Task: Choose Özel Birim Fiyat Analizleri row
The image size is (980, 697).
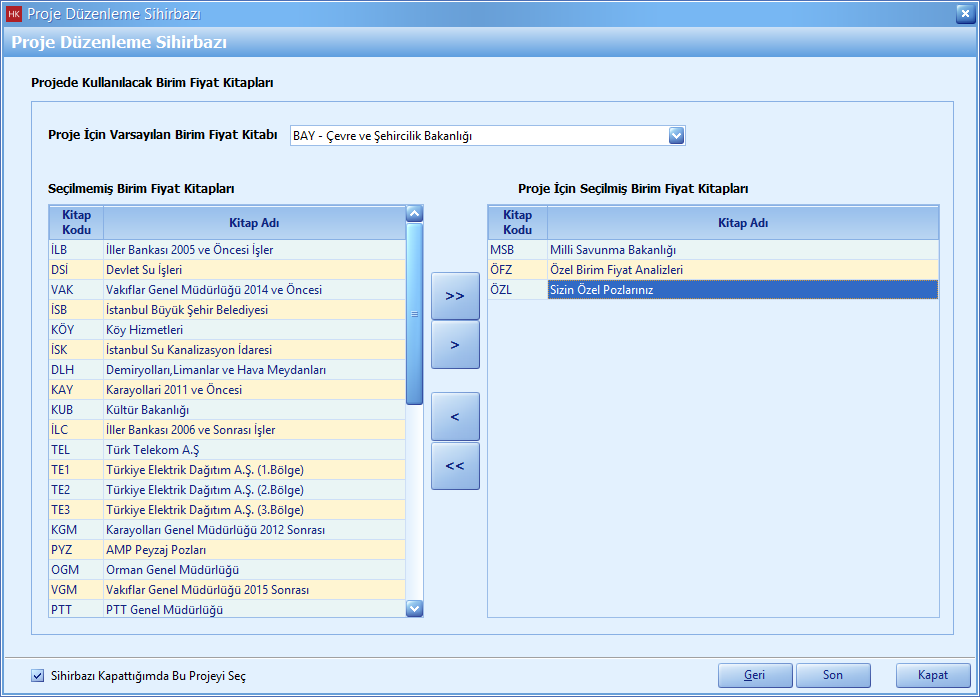Action: point(616,270)
